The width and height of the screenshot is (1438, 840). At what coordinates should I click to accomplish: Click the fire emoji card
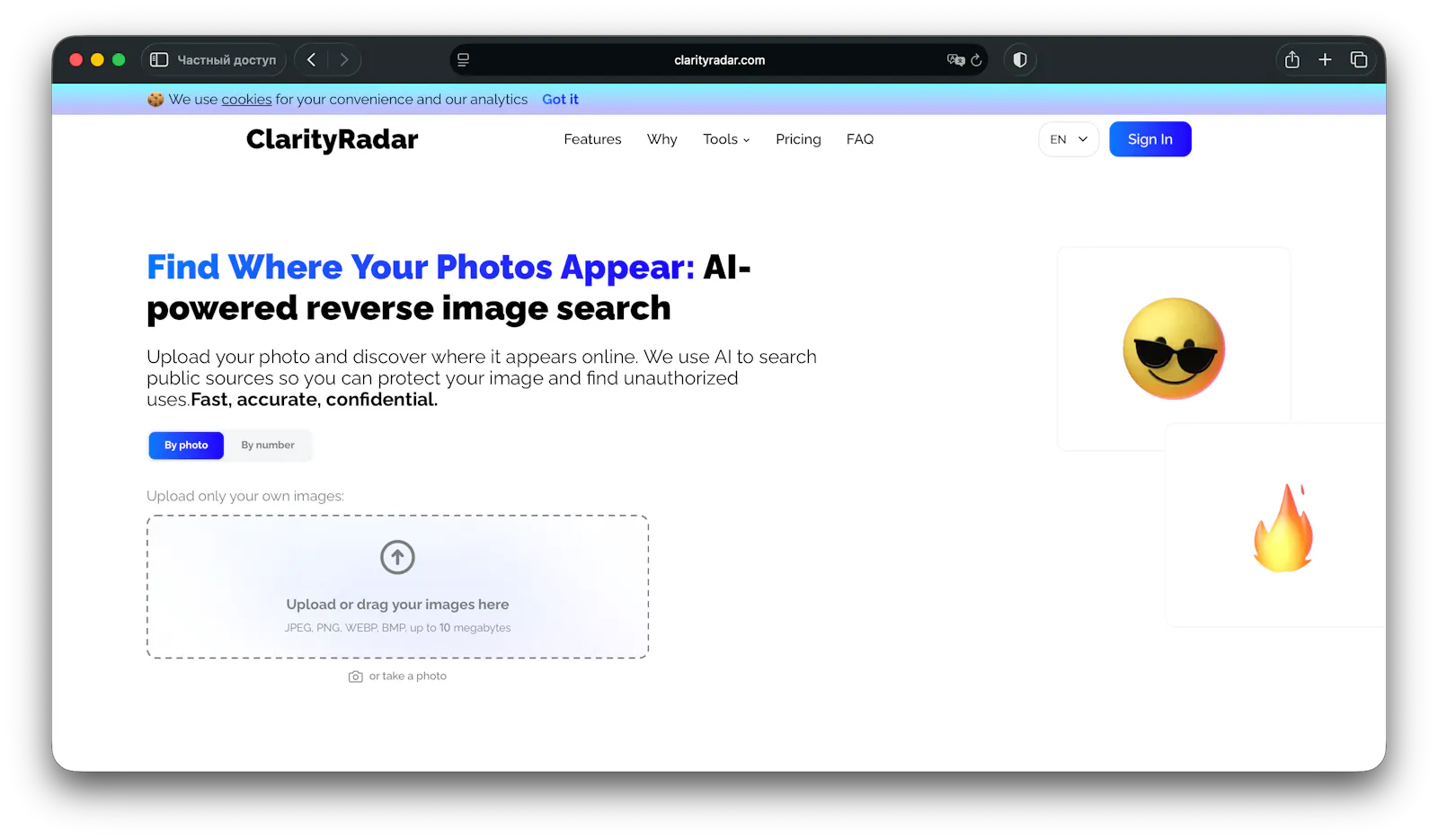click(1276, 526)
